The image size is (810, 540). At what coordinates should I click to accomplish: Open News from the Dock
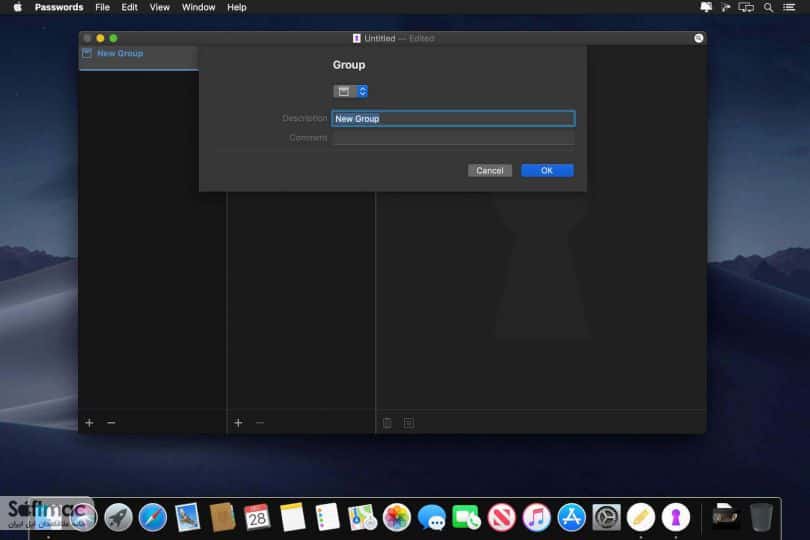(502, 517)
